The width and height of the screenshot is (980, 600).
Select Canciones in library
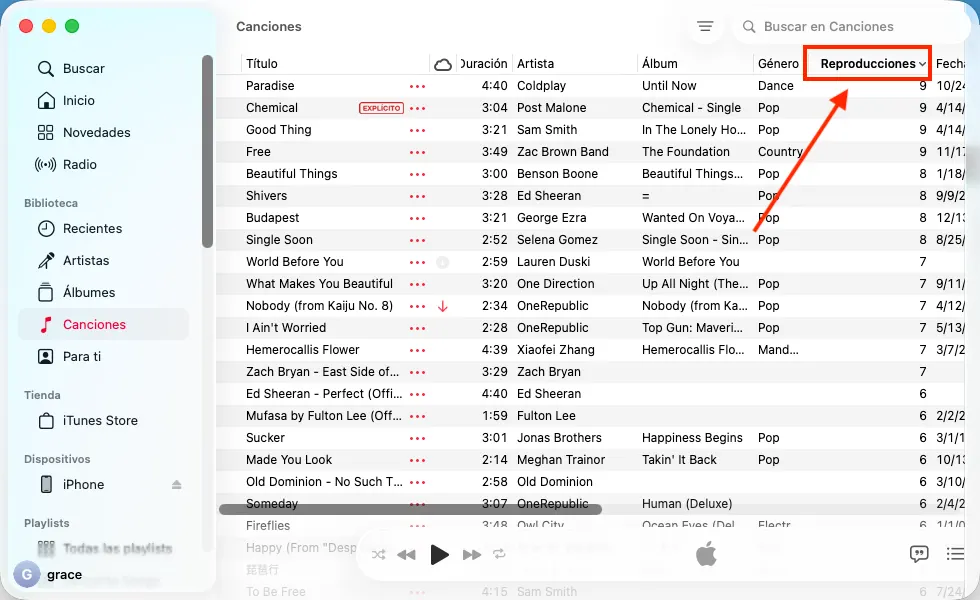(x=103, y=324)
